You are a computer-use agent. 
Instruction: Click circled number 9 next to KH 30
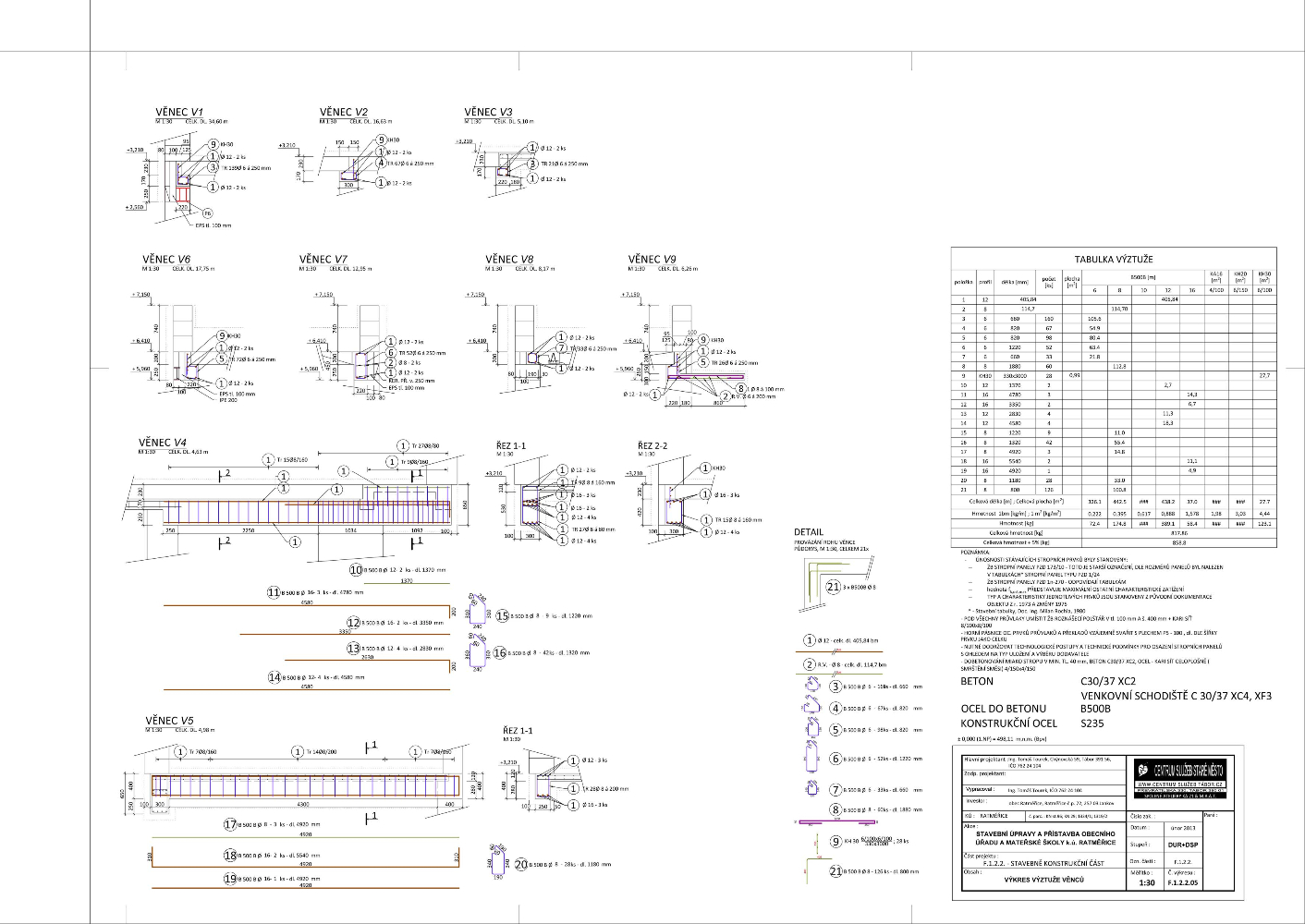835,841
